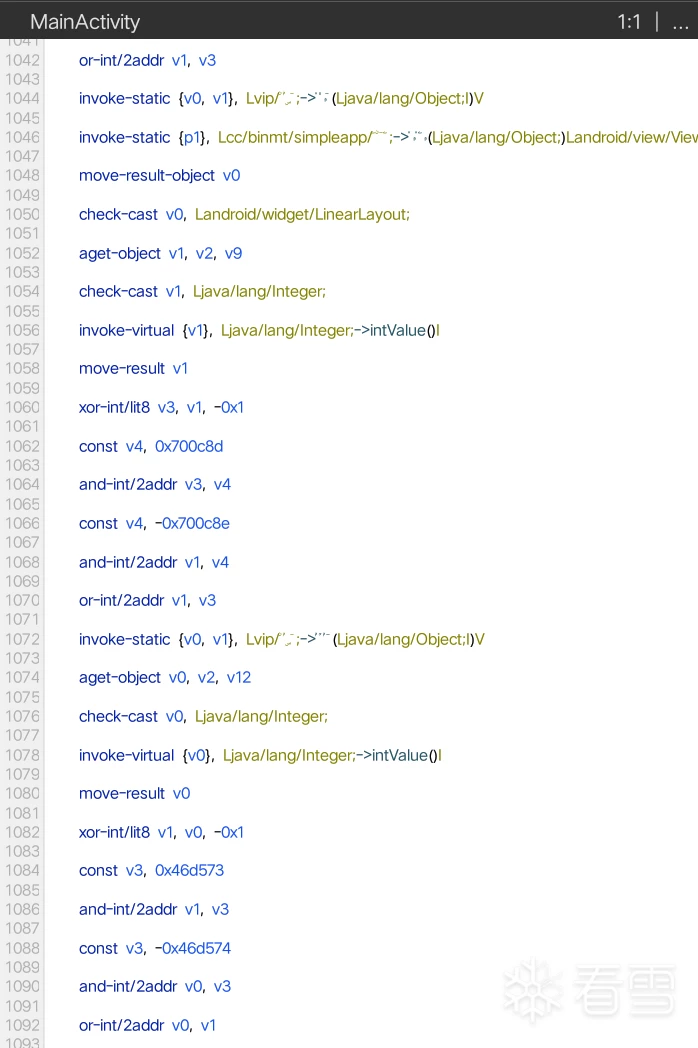The image size is (698, 1048).
Task: Click invoke-virtual {v1} intValue line
Action: pyautogui.click(x=259, y=330)
